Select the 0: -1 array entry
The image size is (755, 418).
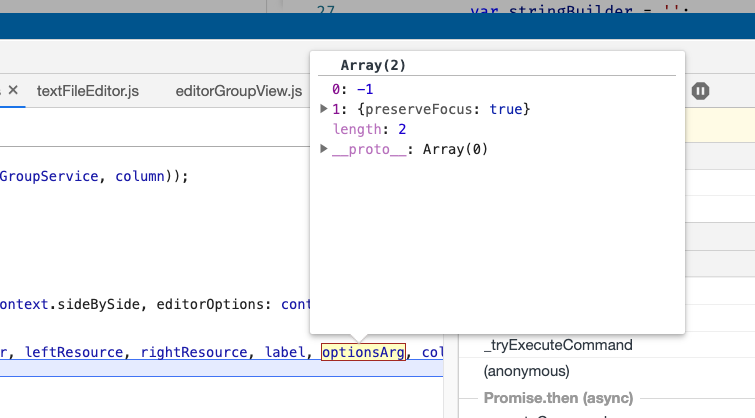coord(352,89)
